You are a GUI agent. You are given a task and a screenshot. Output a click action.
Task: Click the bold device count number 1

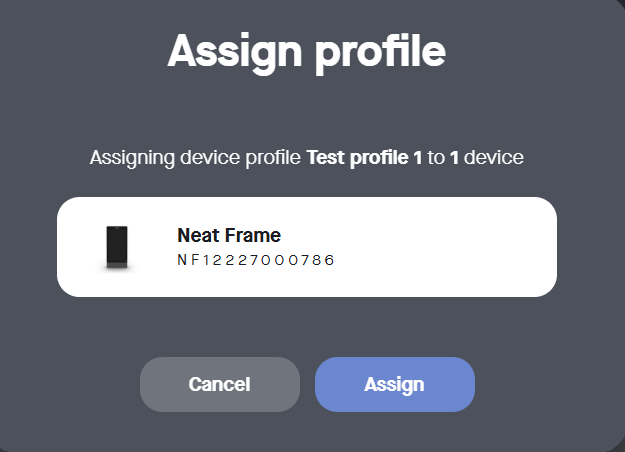[454, 158]
